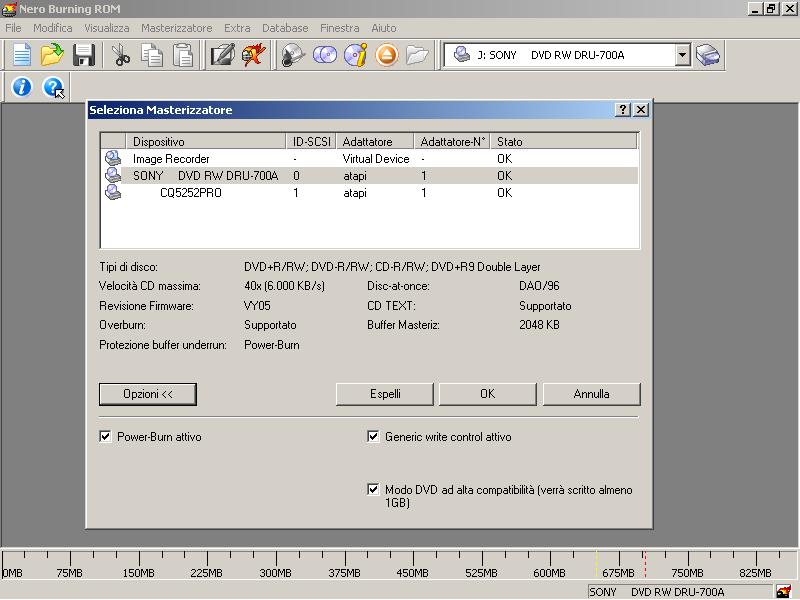Click the 375MB mark on capacity ruler
800x600 pixels.
344,573
